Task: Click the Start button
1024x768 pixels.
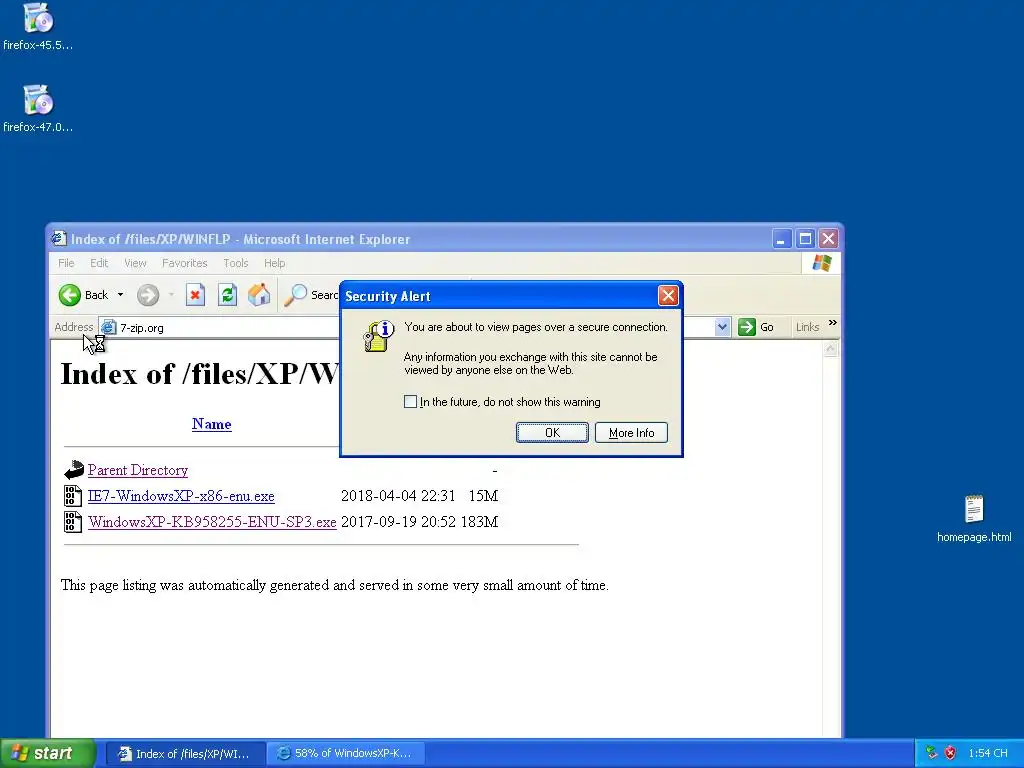Action: coord(47,753)
